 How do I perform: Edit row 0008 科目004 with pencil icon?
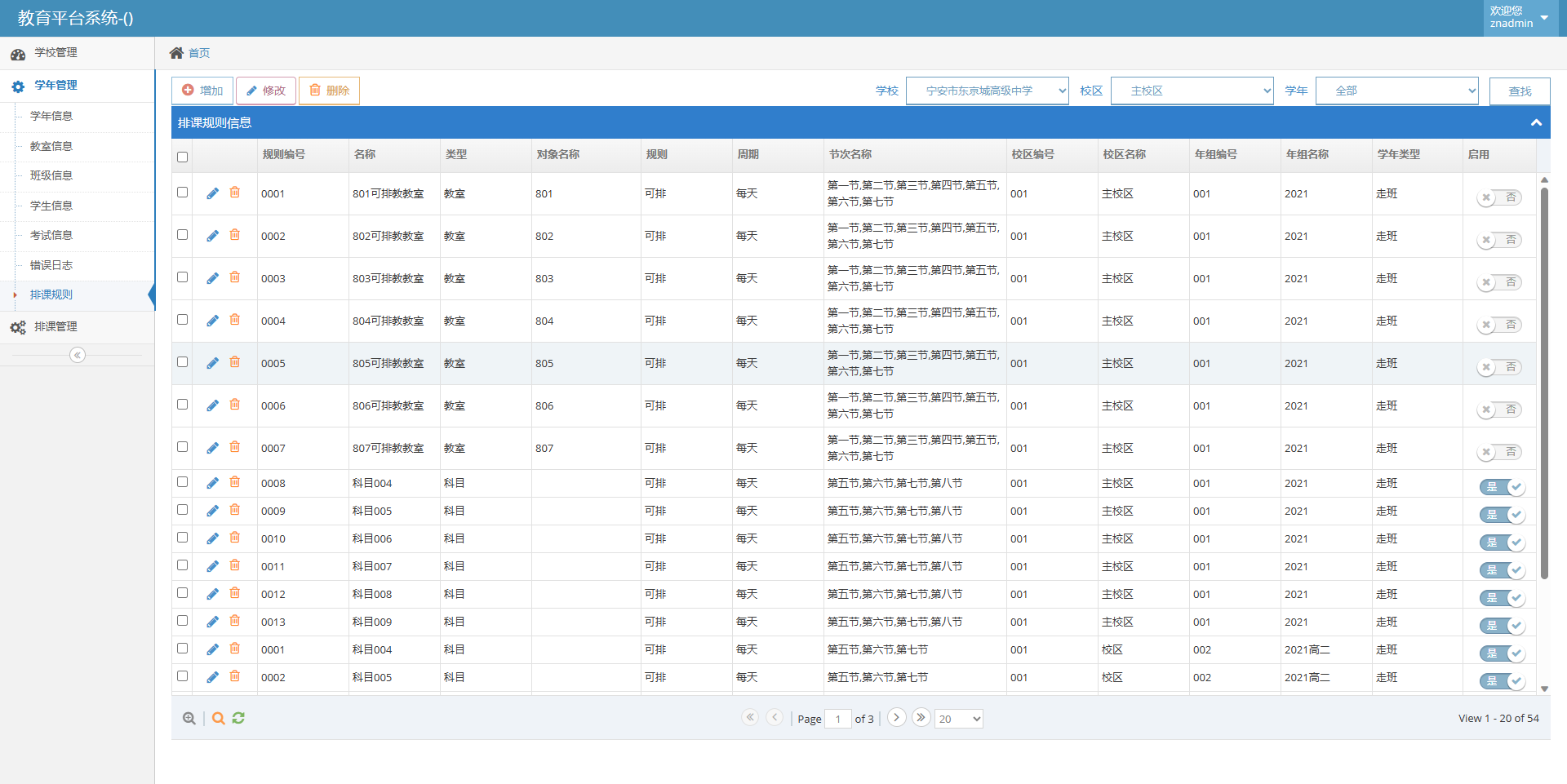(x=212, y=483)
